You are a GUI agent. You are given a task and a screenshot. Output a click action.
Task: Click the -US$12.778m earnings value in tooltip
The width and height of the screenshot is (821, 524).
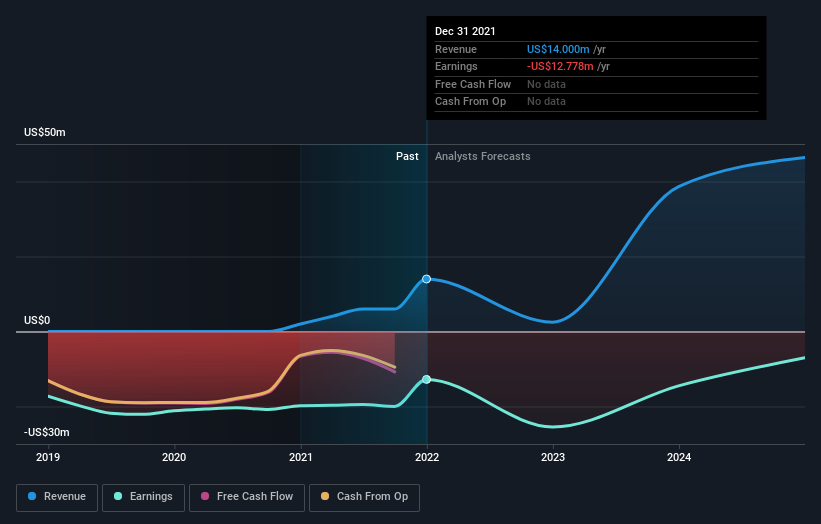click(x=560, y=66)
